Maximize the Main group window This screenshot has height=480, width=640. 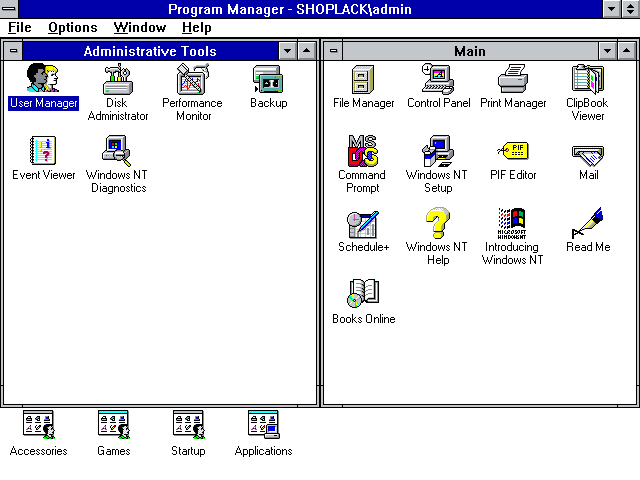click(x=627, y=51)
